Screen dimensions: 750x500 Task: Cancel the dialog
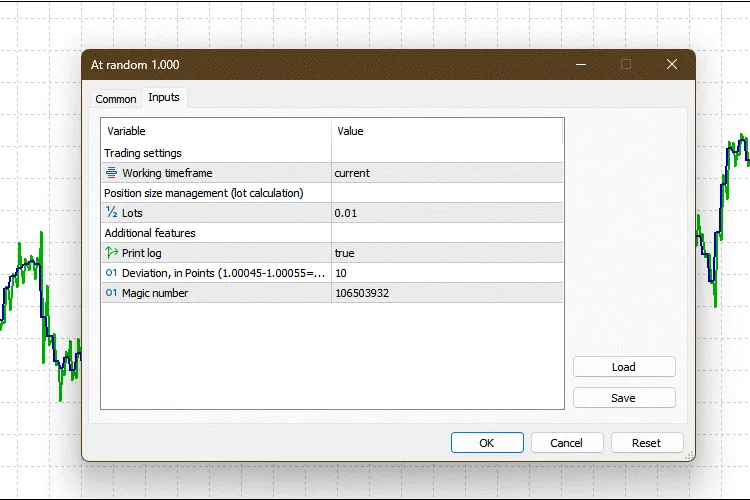pyautogui.click(x=566, y=443)
